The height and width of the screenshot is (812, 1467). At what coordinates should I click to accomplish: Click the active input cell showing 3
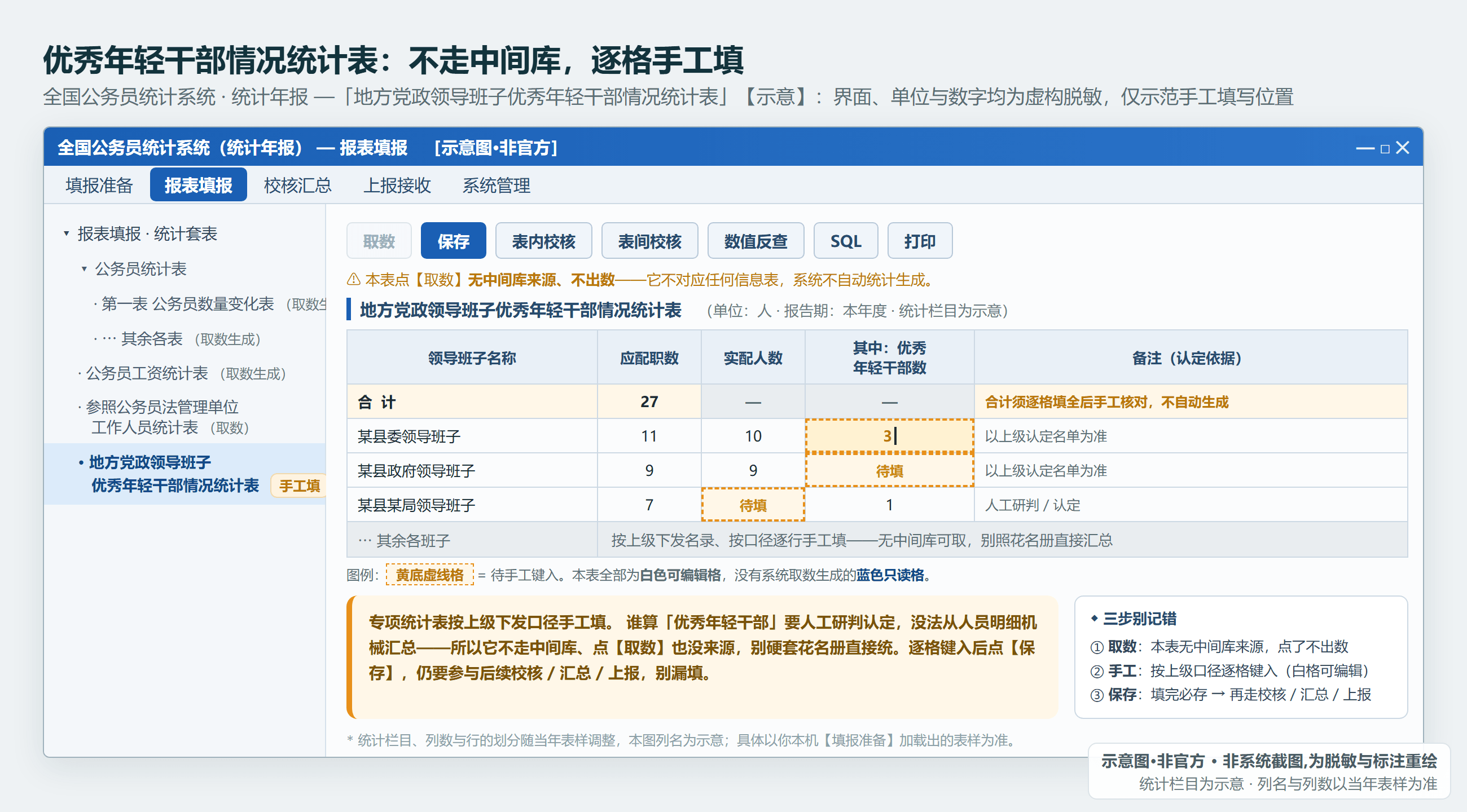890,436
